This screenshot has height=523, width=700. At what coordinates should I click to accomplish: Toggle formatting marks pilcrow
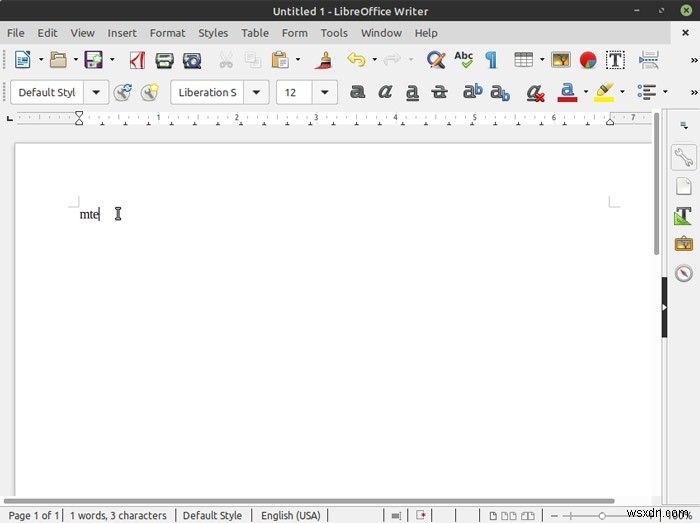491,60
